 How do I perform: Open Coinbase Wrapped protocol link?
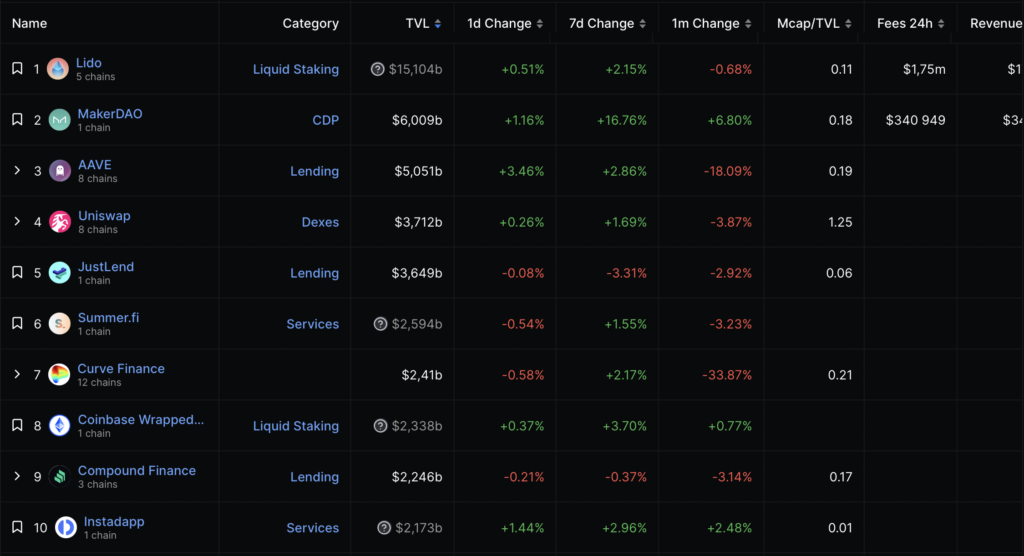pos(140,420)
